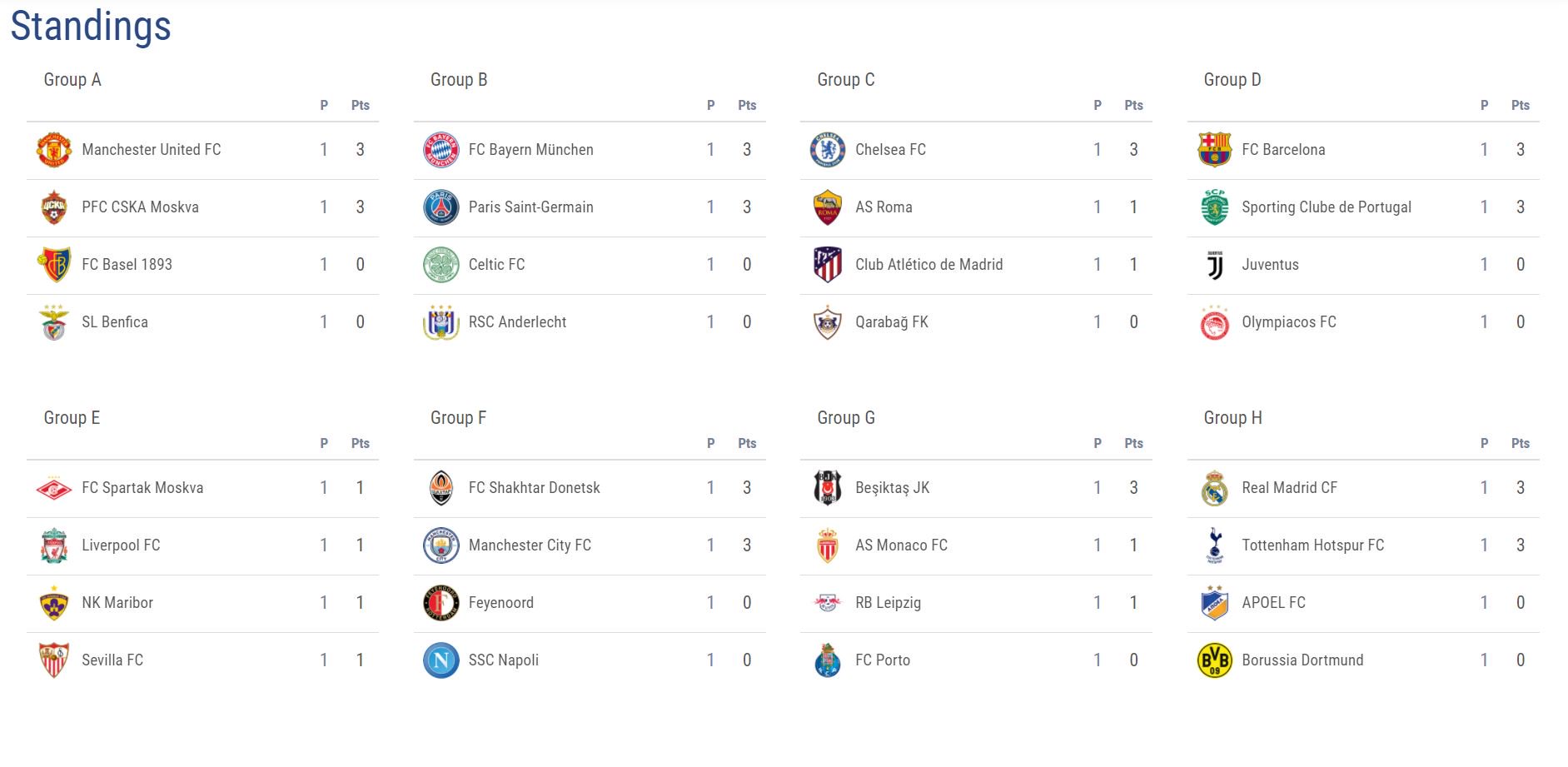Click the AS Roma crest
1568x767 pixels.
(827, 207)
